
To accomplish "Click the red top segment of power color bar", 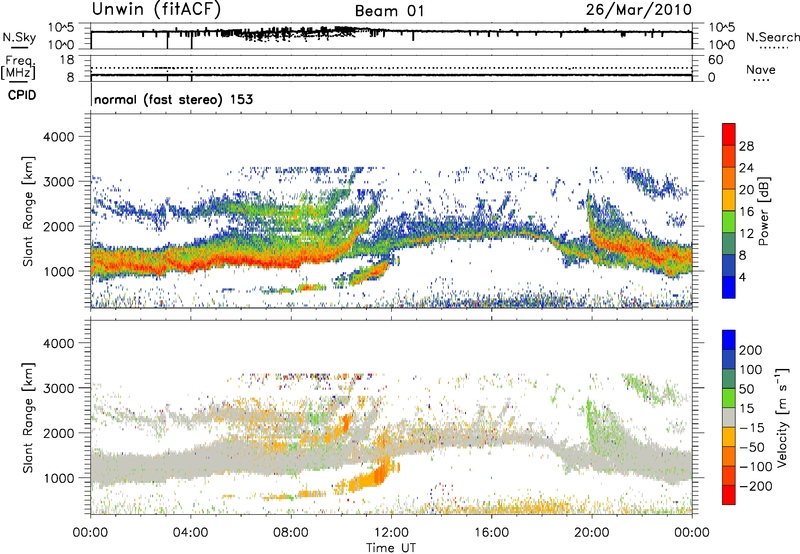I will [729, 135].
